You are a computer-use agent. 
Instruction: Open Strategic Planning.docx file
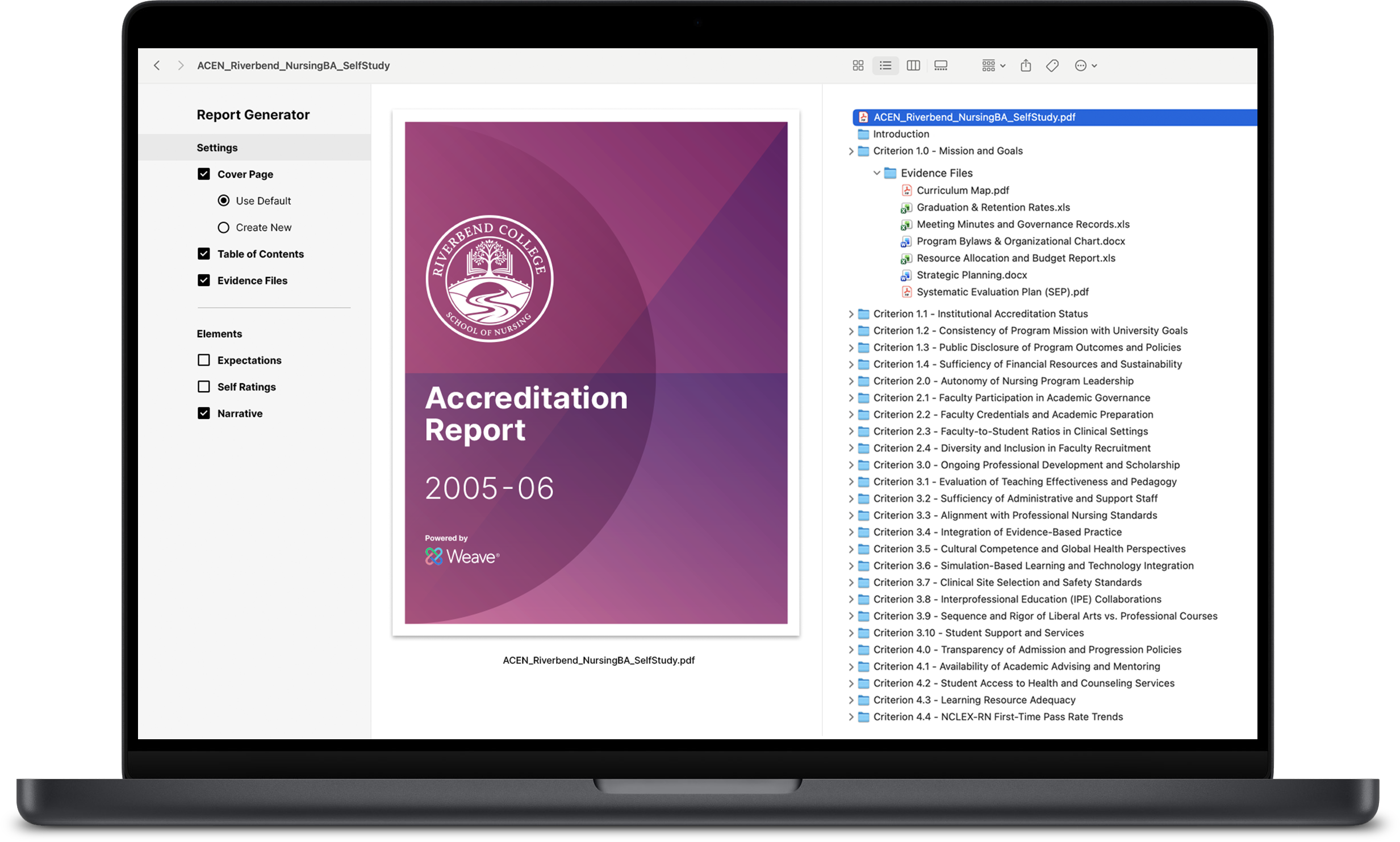pos(971,275)
